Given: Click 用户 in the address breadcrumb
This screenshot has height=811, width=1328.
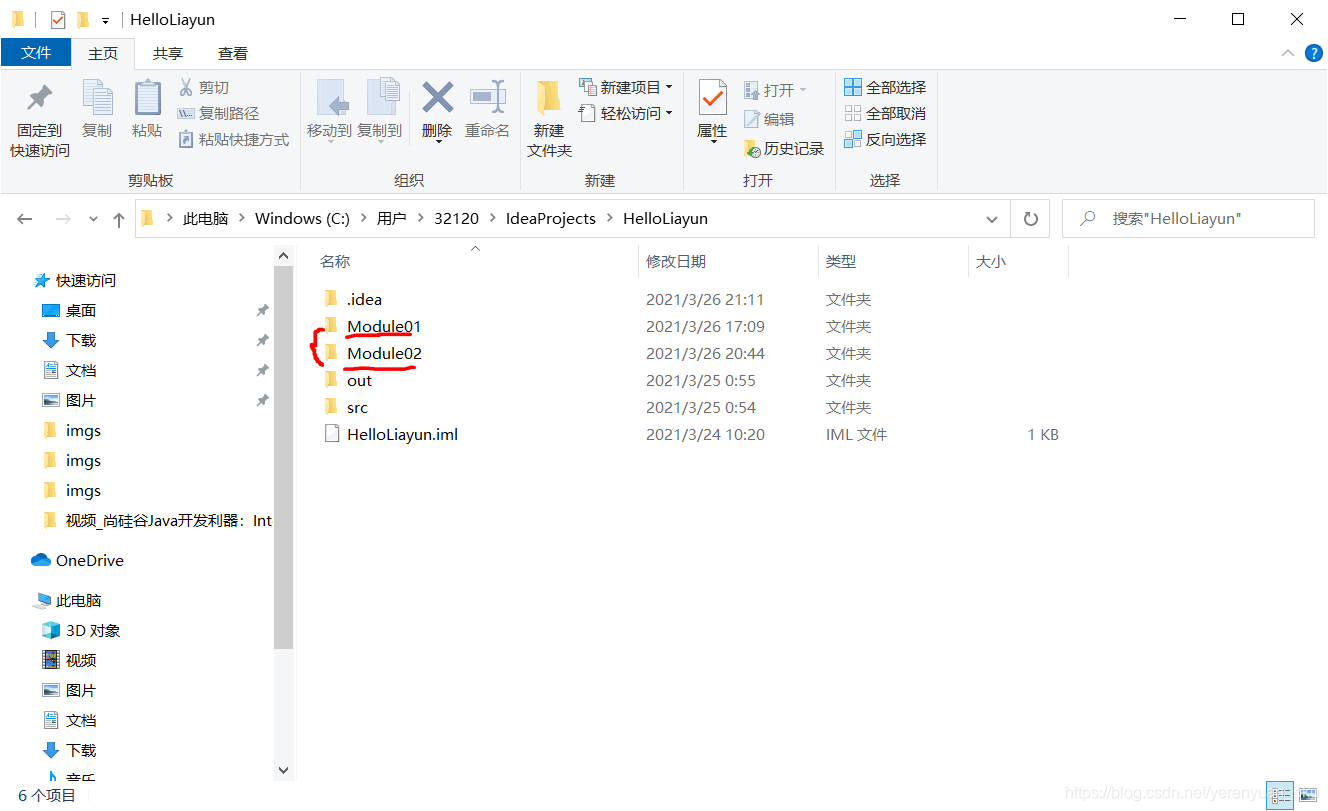Looking at the screenshot, I should [391, 219].
